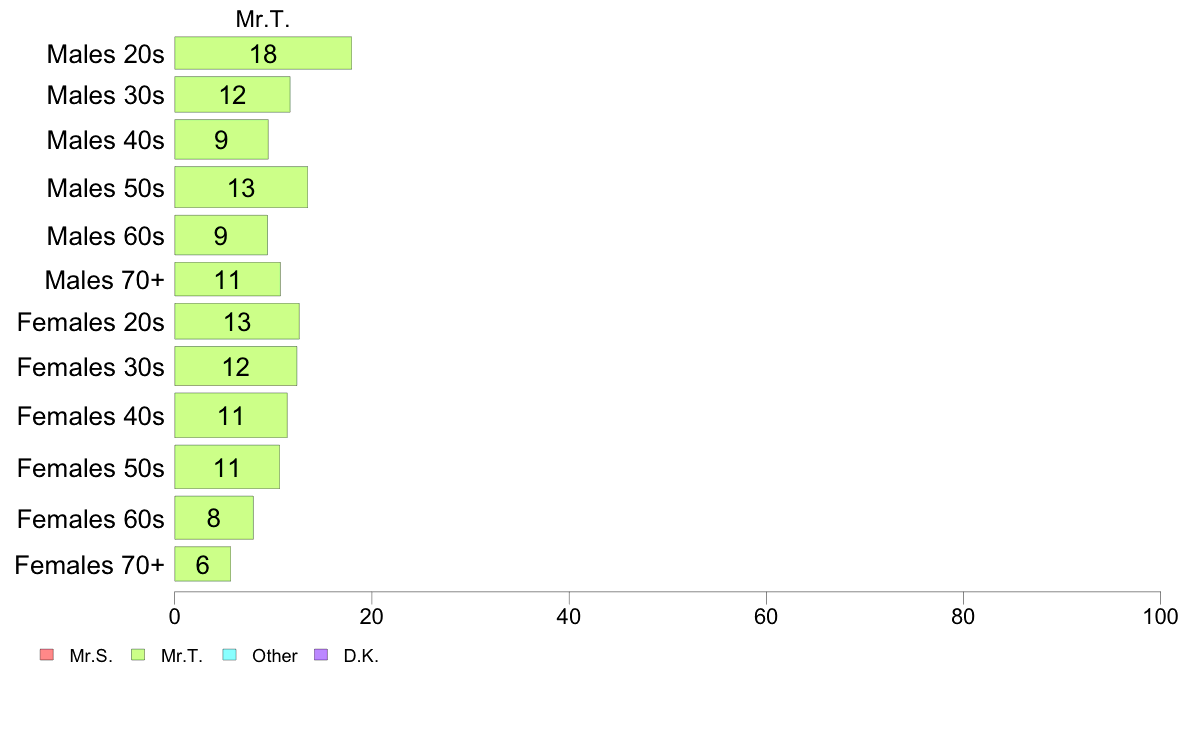The image size is (1188, 736).
Task: Click the Females 20s bar showing 13
Action: pyautogui.click(x=236, y=321)
